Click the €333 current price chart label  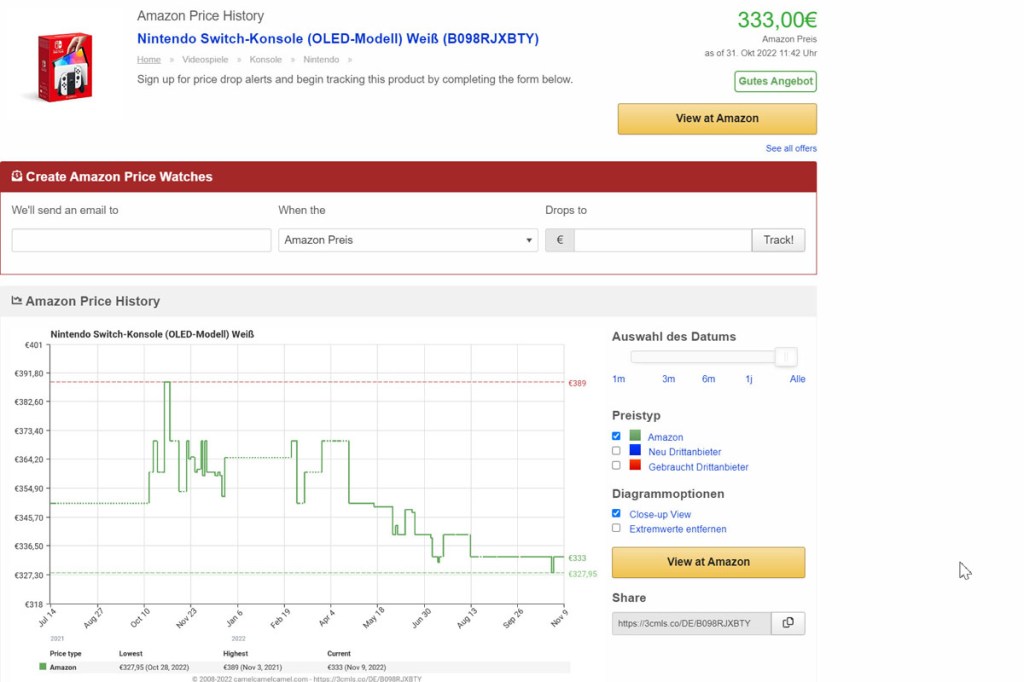click(x=577, y=558)
